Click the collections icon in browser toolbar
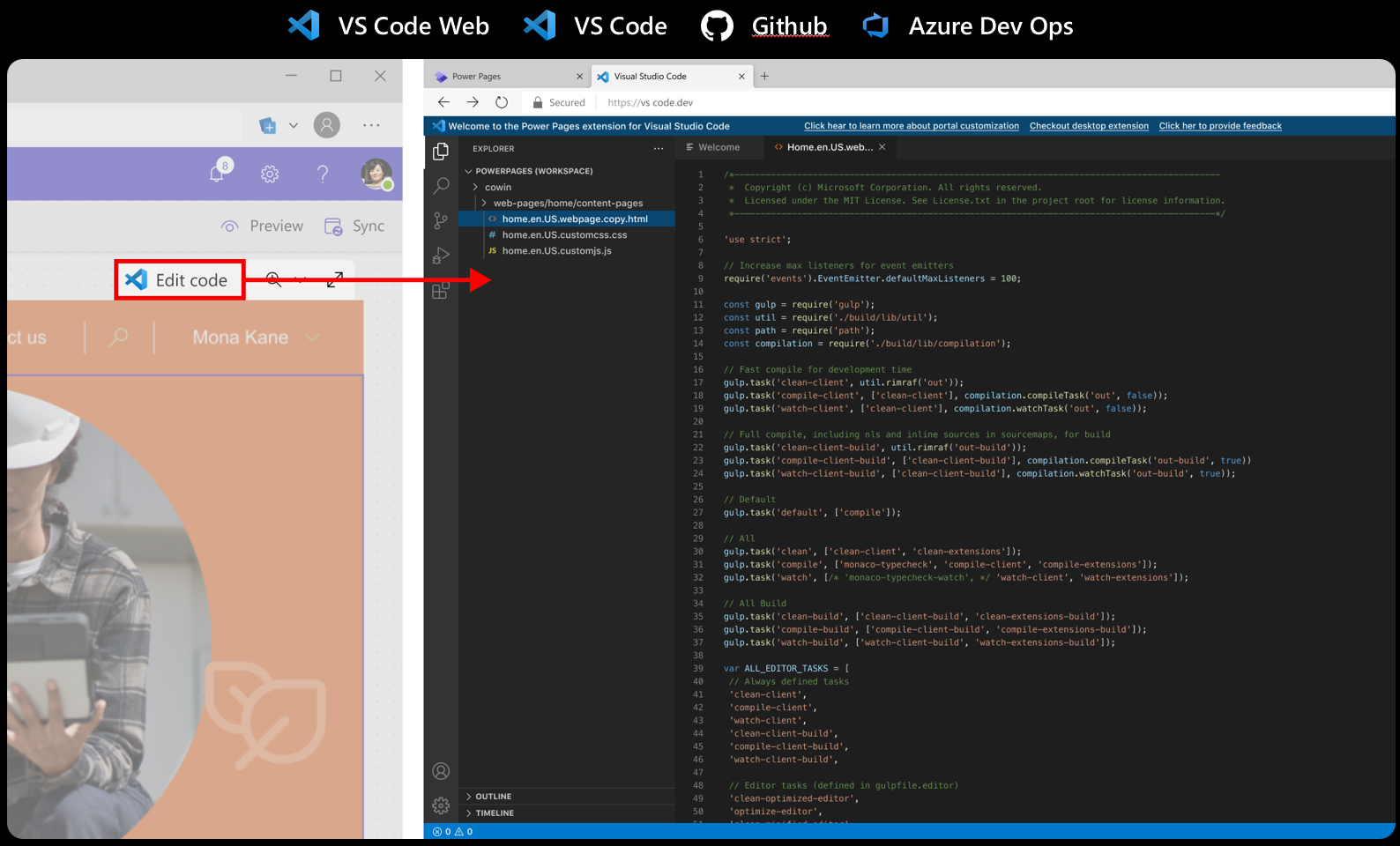 click(267, 125)
